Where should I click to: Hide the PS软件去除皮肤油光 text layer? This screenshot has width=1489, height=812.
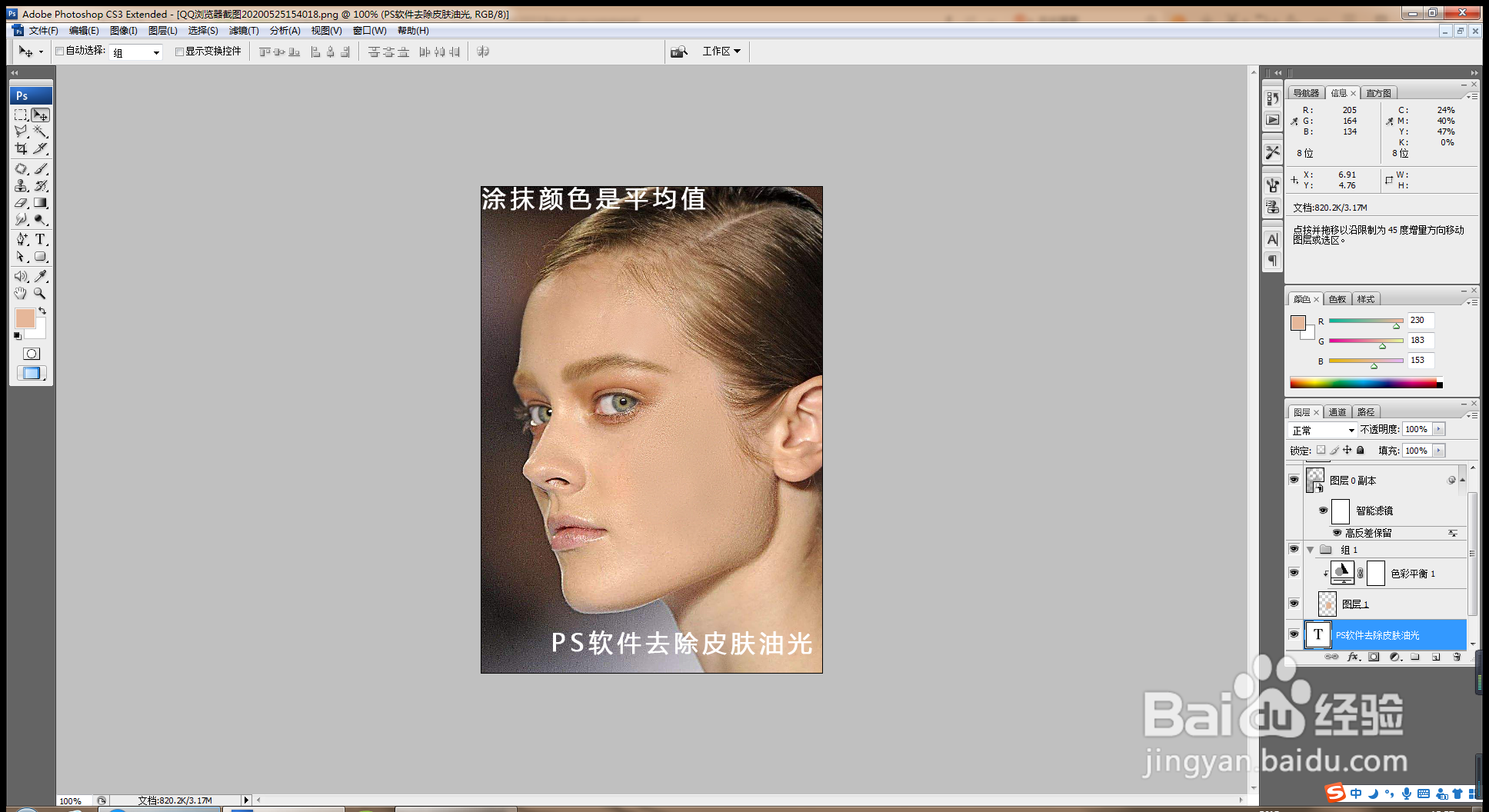1294,634
